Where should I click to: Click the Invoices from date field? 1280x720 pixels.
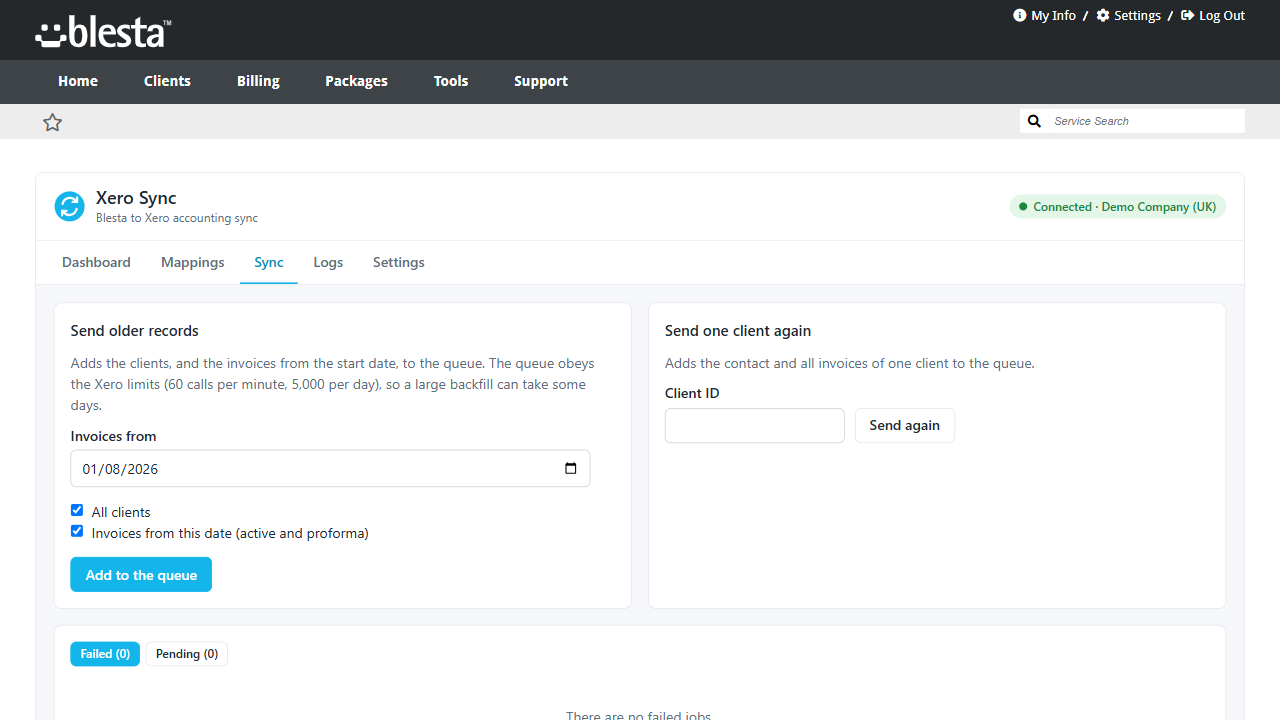(x=330, y=468)
